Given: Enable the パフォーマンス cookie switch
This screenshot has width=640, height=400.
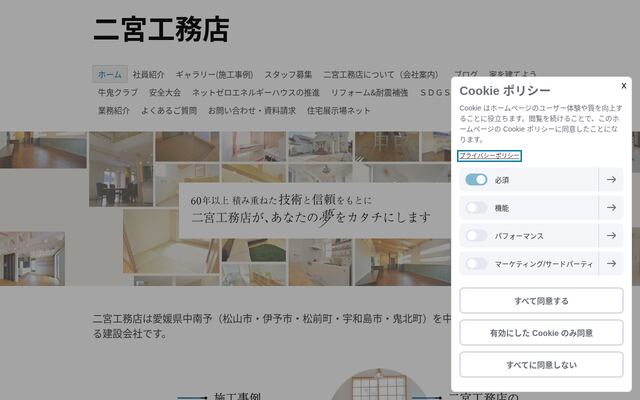Looking at the screenshot, I should click(476, 236).
